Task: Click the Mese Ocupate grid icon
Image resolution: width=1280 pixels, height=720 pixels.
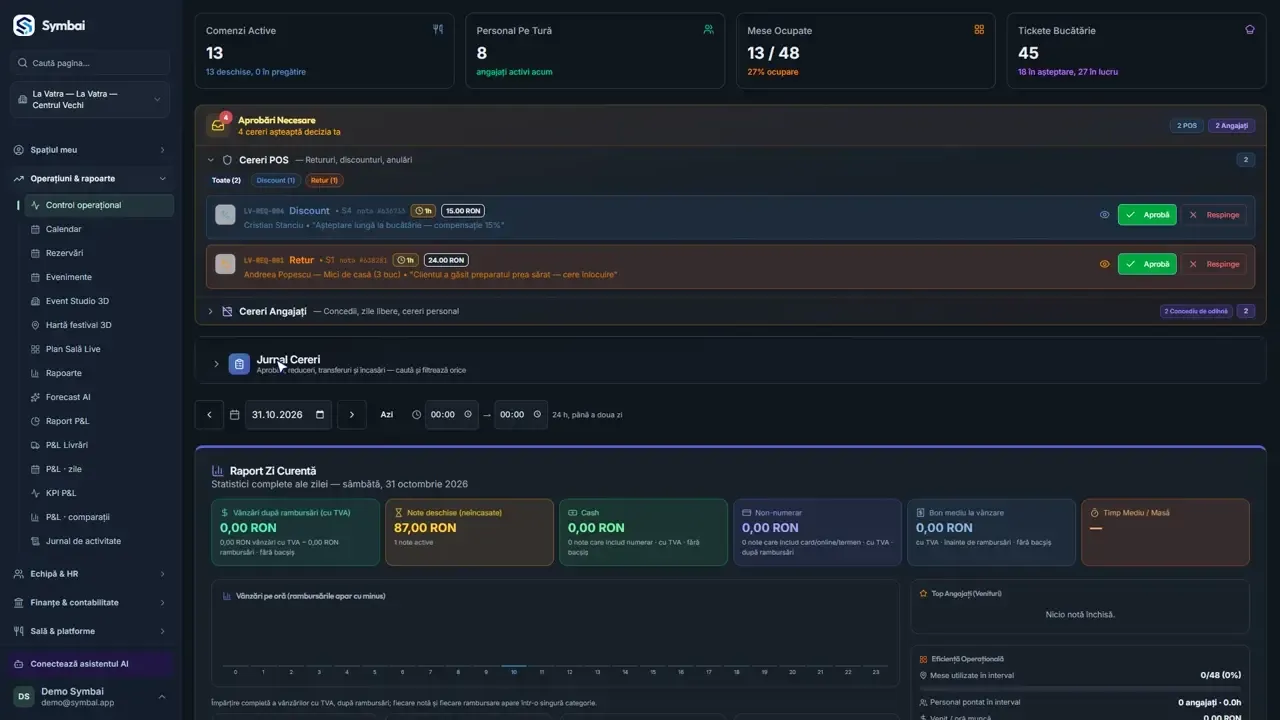Action: [979, 30]
